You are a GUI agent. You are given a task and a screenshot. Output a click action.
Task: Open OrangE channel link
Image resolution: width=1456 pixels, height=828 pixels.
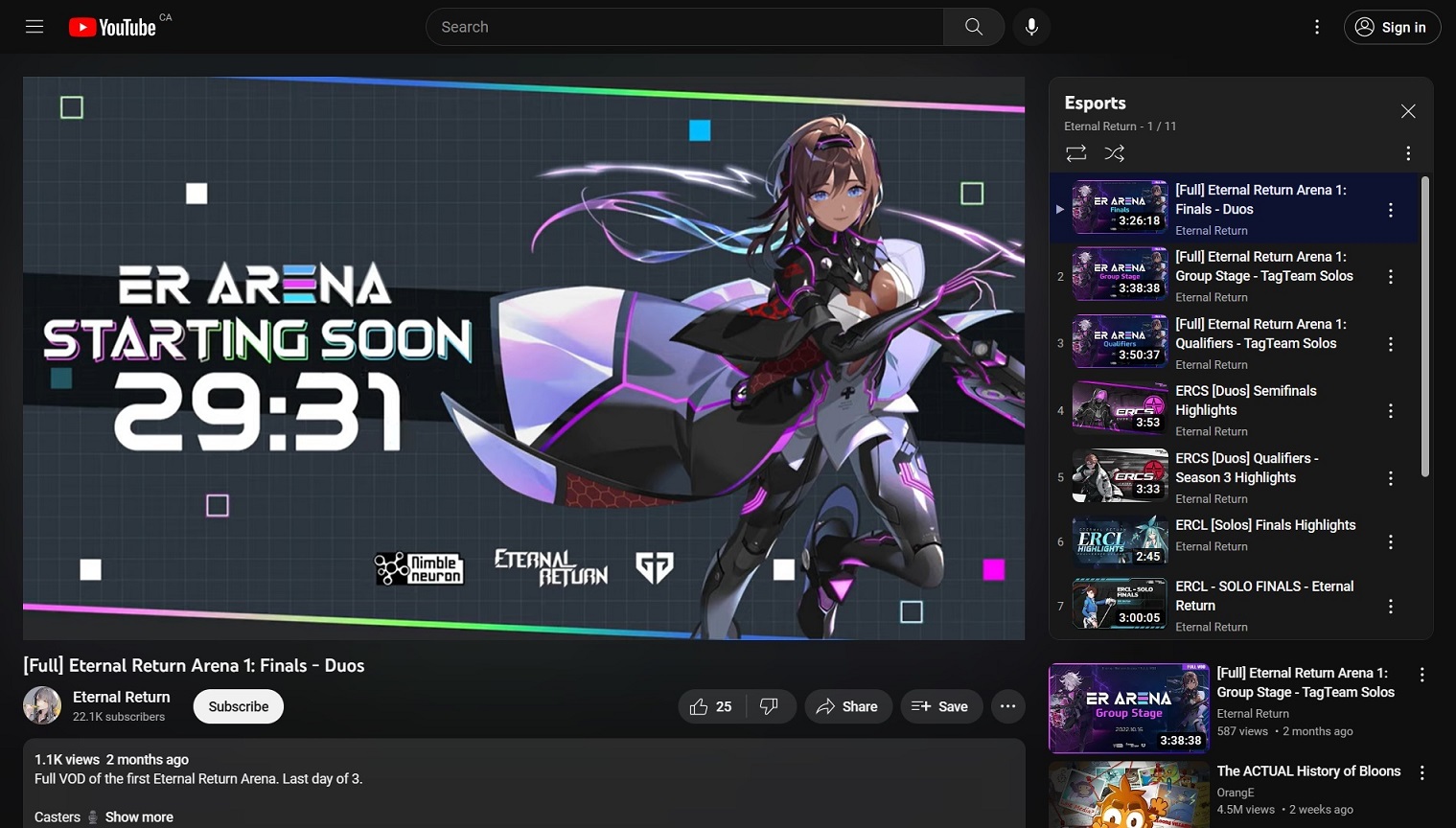coord(1236,793)
